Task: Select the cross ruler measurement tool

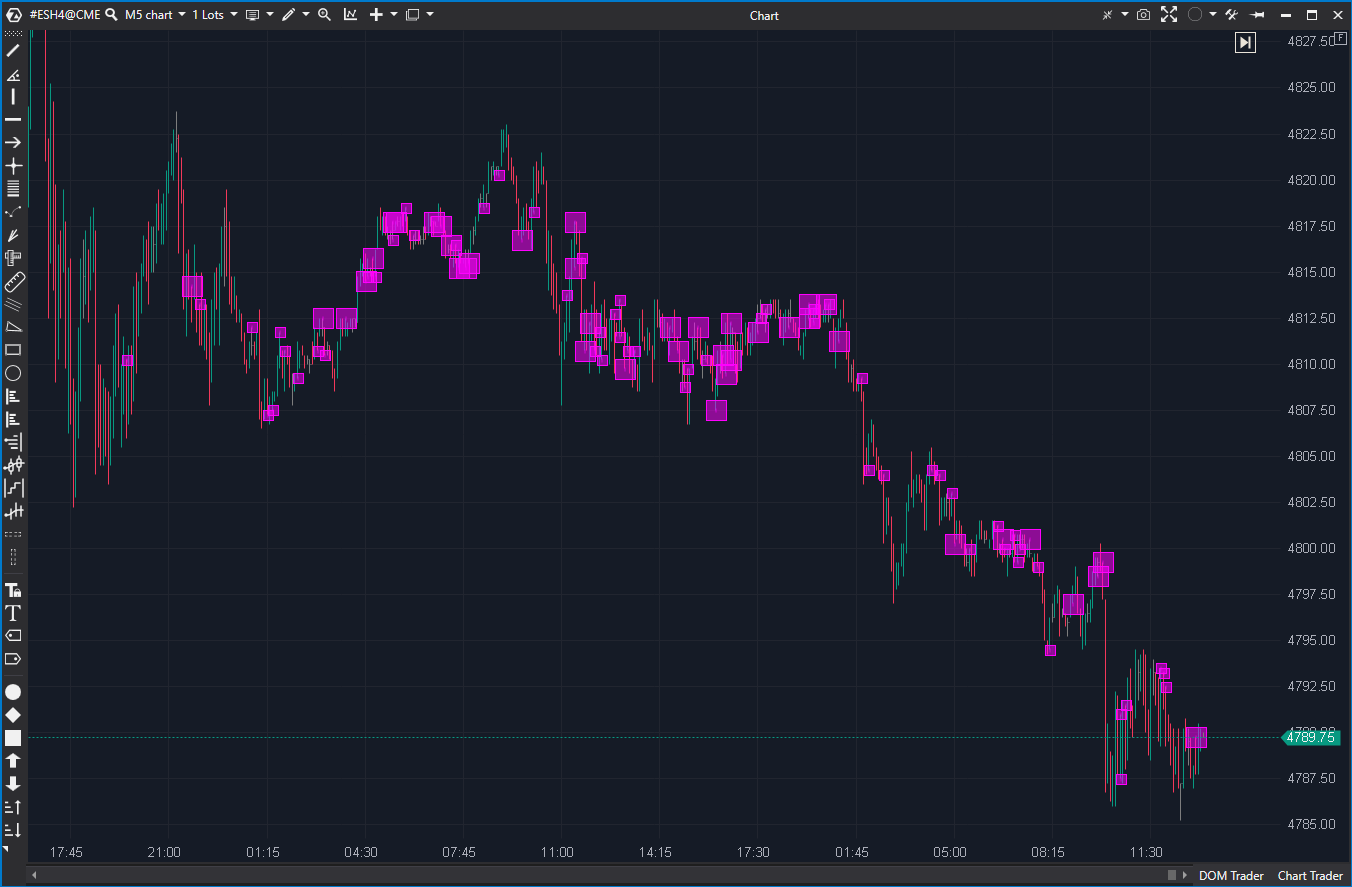Action: tap(13, 258)
